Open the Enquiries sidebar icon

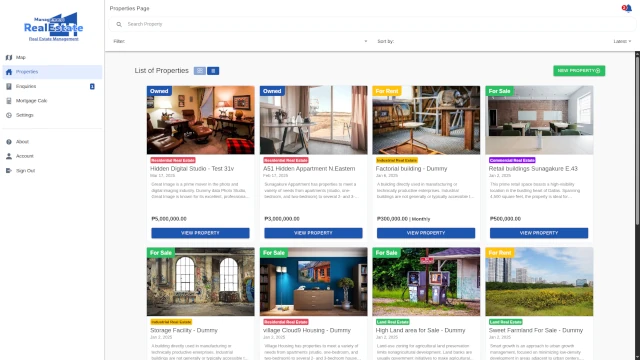(x=9, y=87)
